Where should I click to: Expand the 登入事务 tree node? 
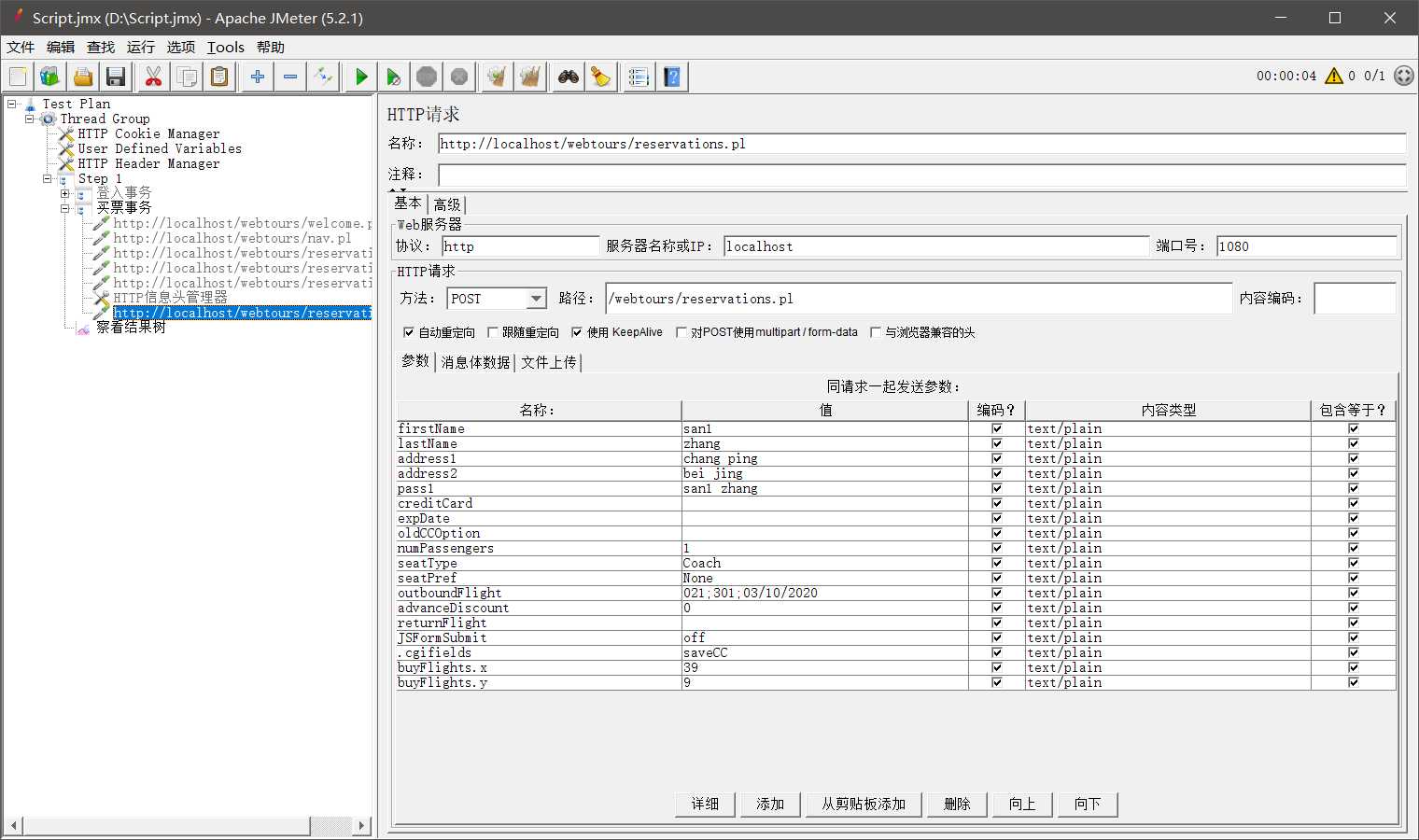point(64,193)
